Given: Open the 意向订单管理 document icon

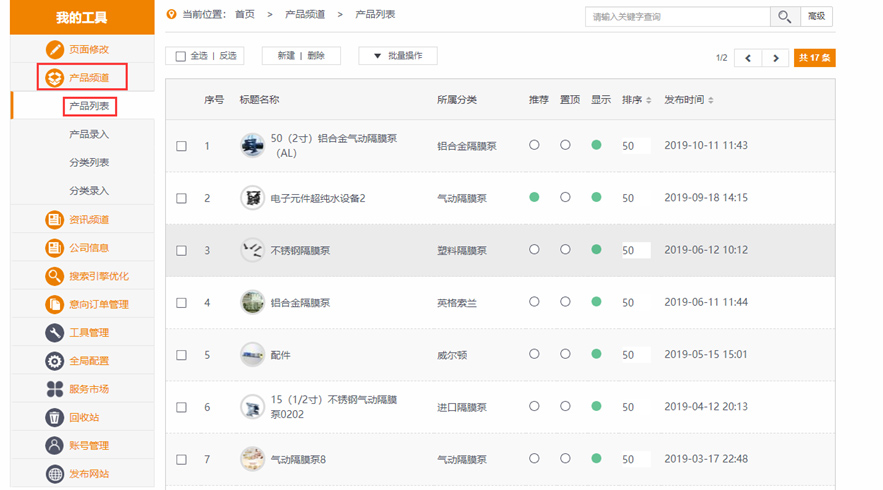Looking at the screenshot, I should click(x=55, y=304).
